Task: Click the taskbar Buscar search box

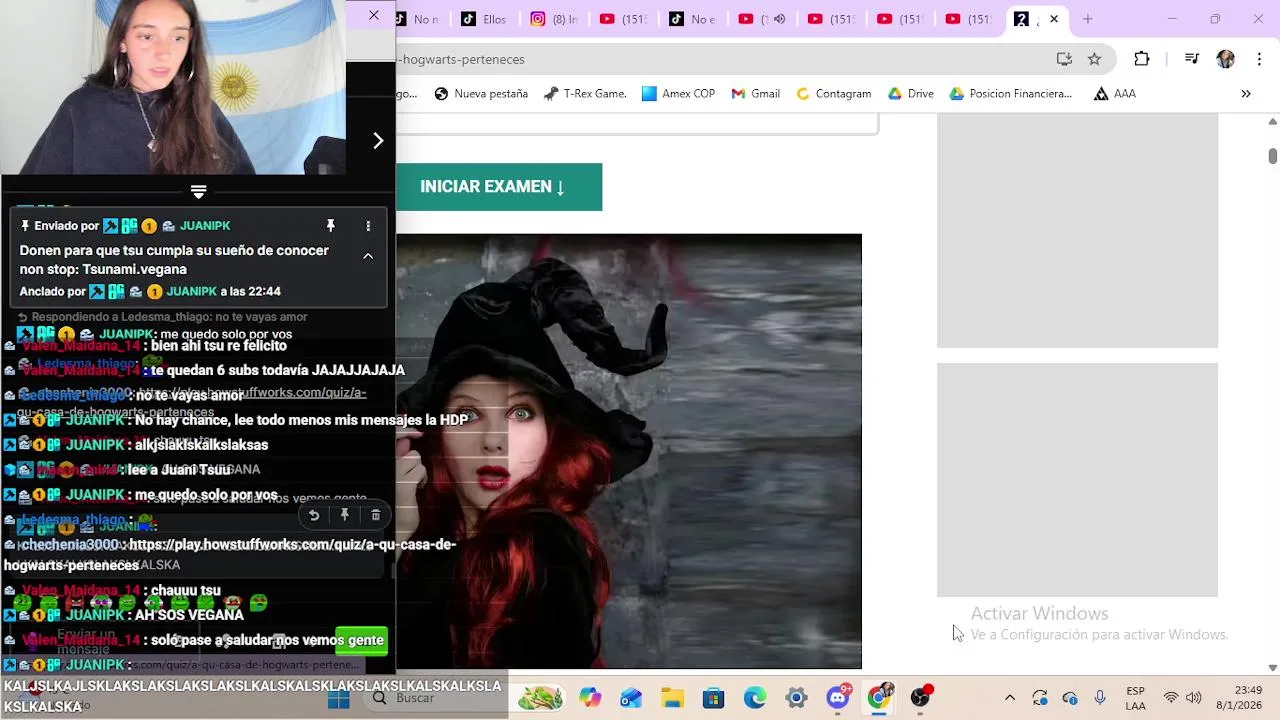Action: 435,698
